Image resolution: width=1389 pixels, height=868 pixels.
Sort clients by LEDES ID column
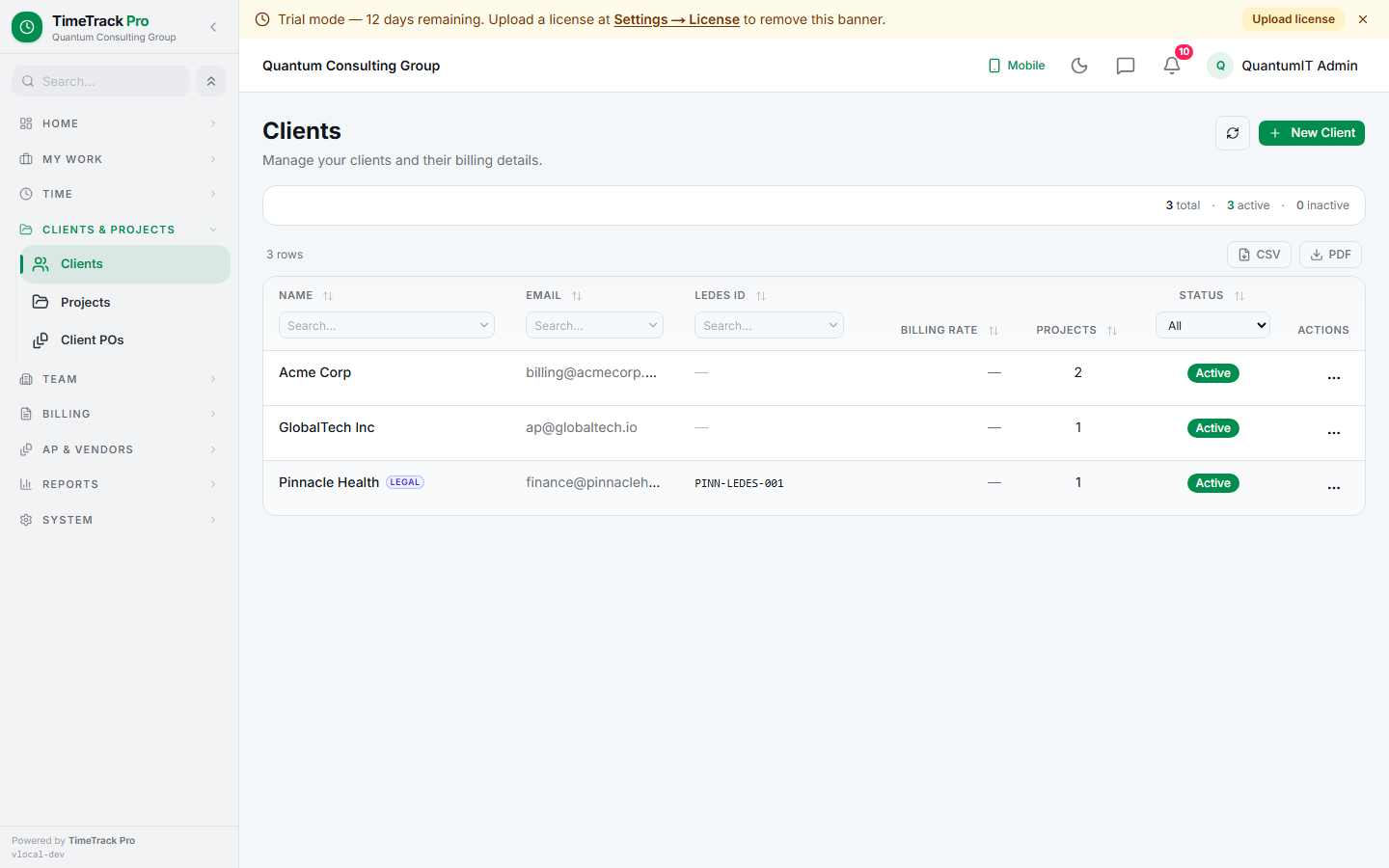(x=761, y=296)
